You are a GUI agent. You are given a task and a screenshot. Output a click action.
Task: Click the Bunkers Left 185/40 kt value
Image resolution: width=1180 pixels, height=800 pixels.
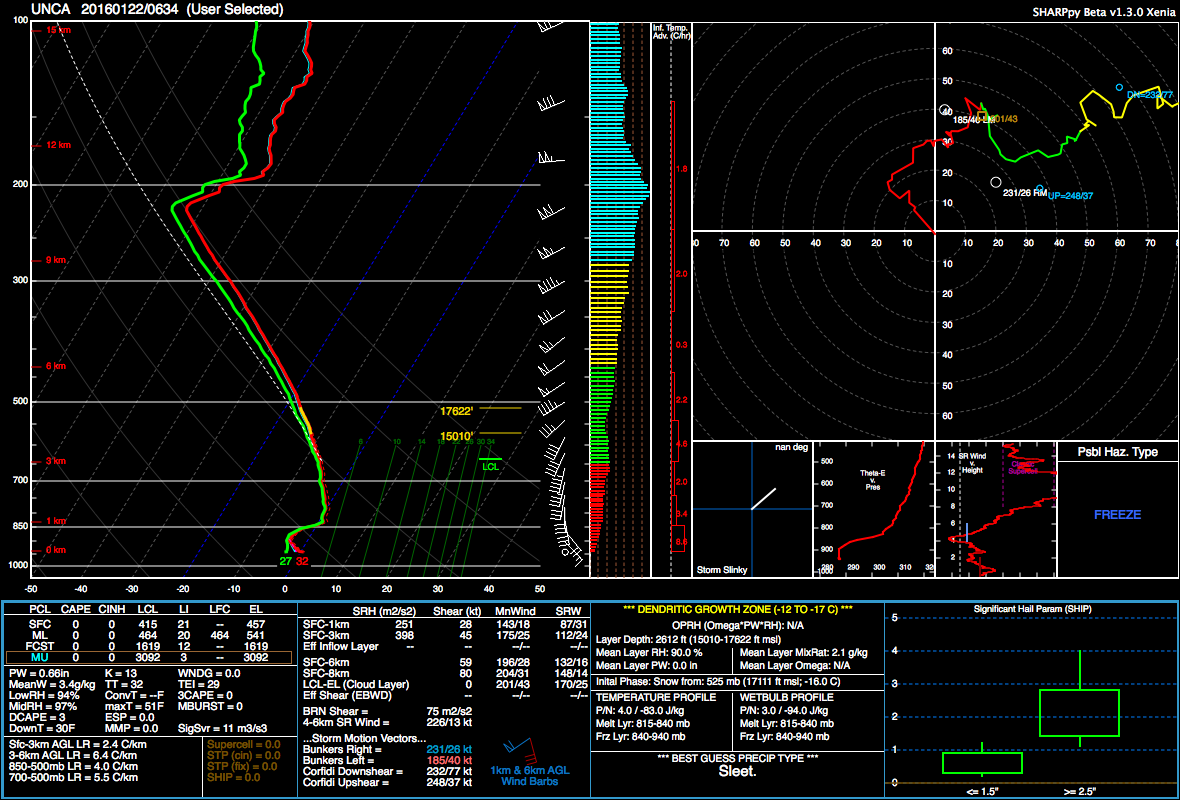click(x=449, y=761)
